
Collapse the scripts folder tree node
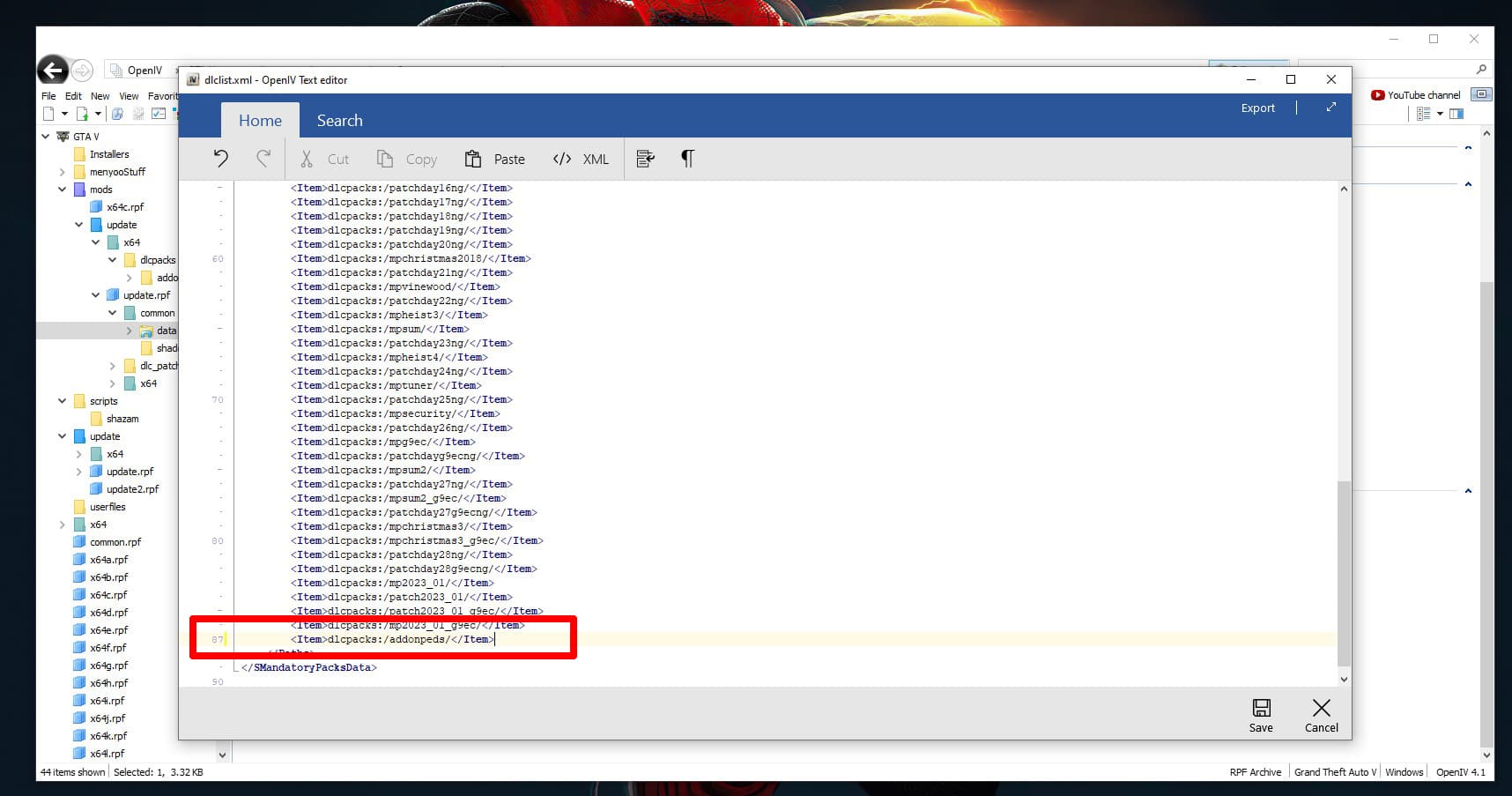click(x=63, y=401)
